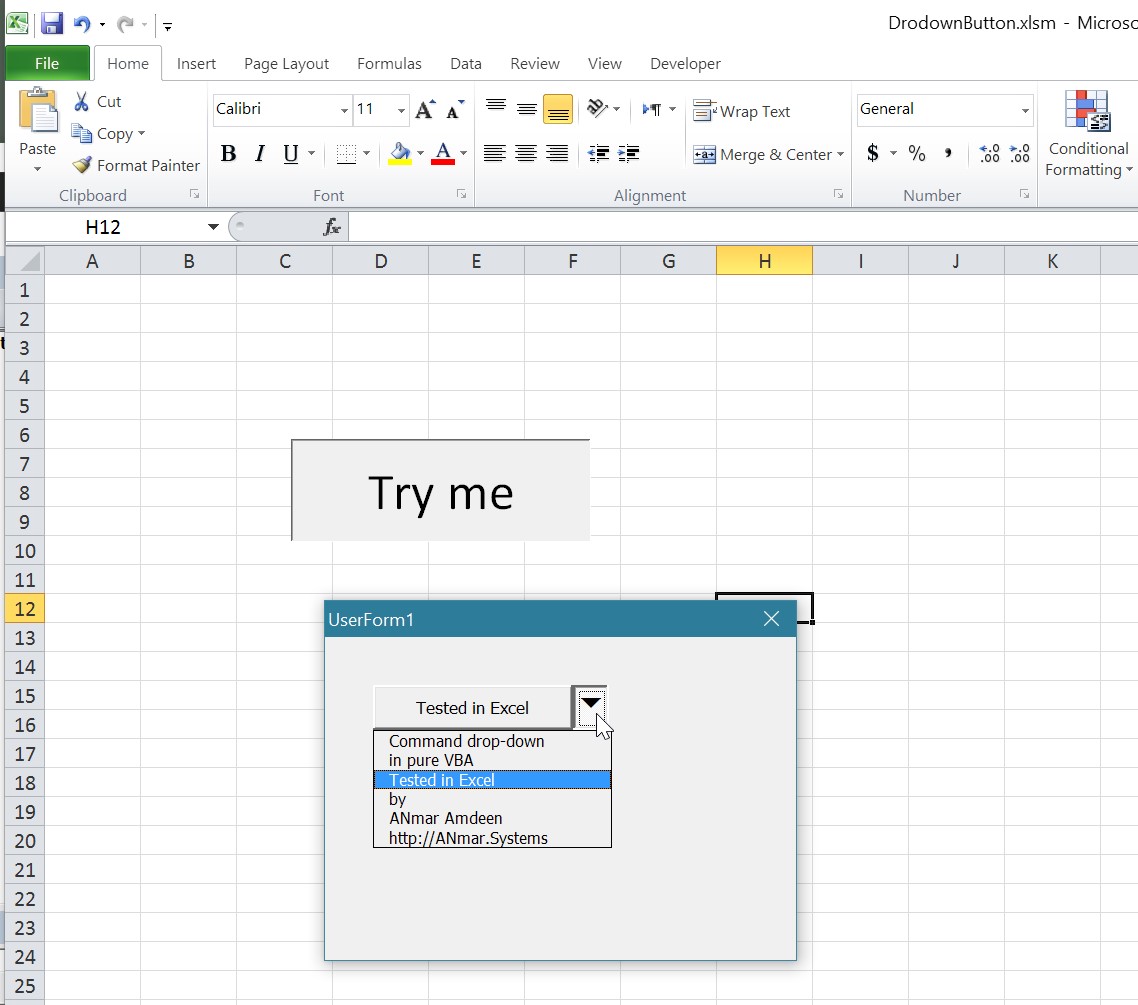This screenshot has height=1005, width=1138.
Task: Switch to the Developer tab
Action: 685,63
